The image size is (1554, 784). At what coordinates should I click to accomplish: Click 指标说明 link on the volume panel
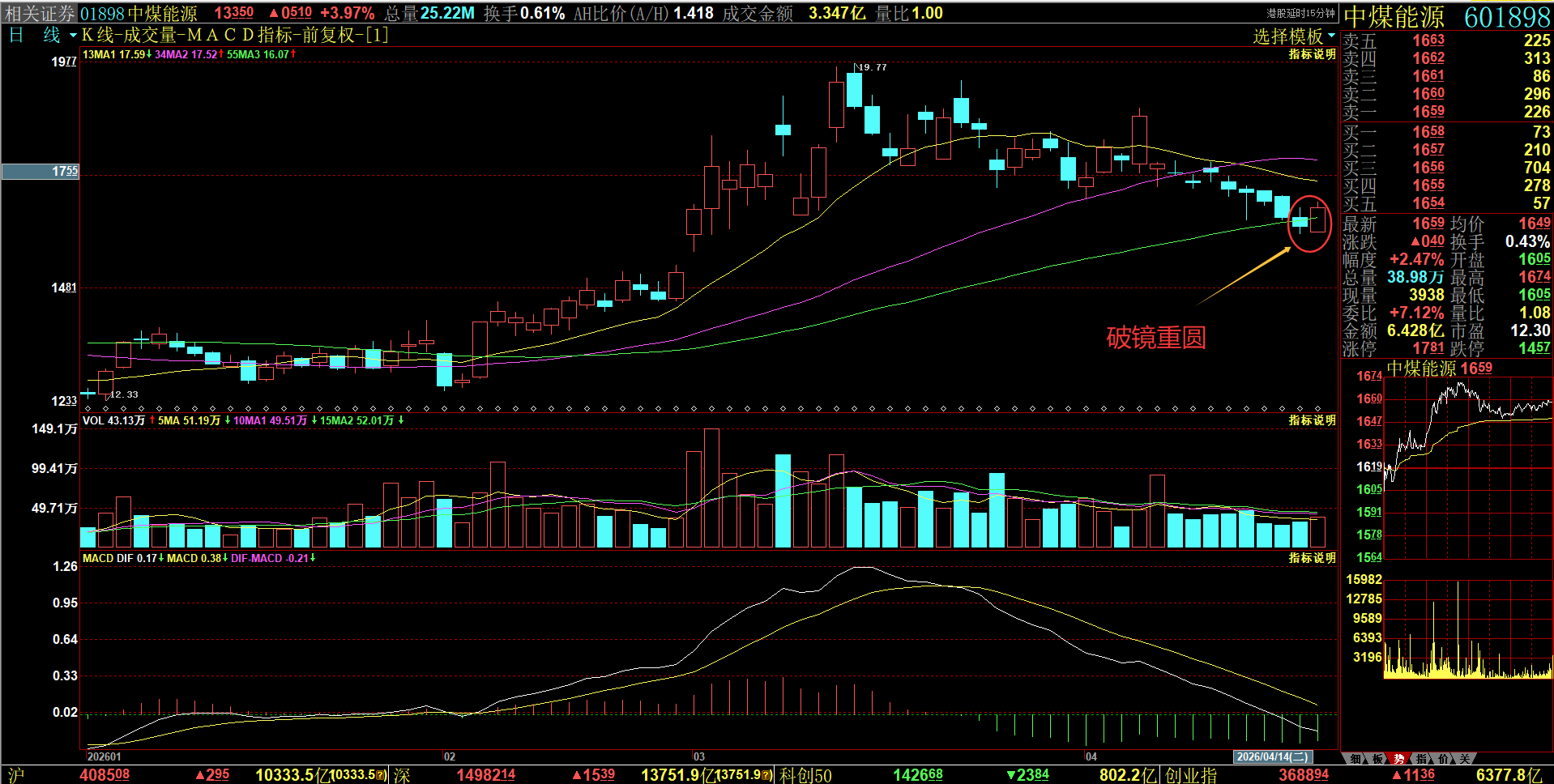click(x=1313, y=420)
